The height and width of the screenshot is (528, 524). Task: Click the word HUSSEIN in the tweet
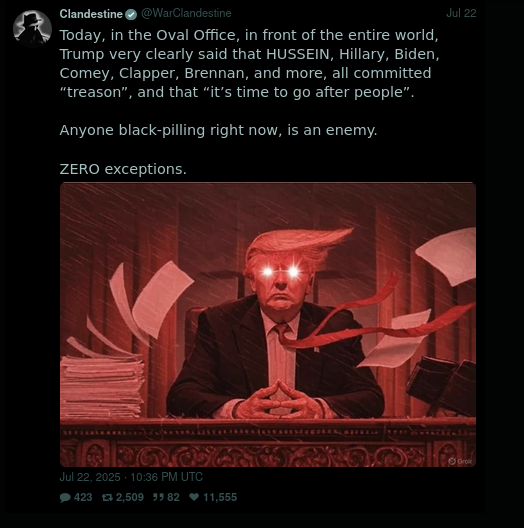pyautogui.click(x=298, y=54)
